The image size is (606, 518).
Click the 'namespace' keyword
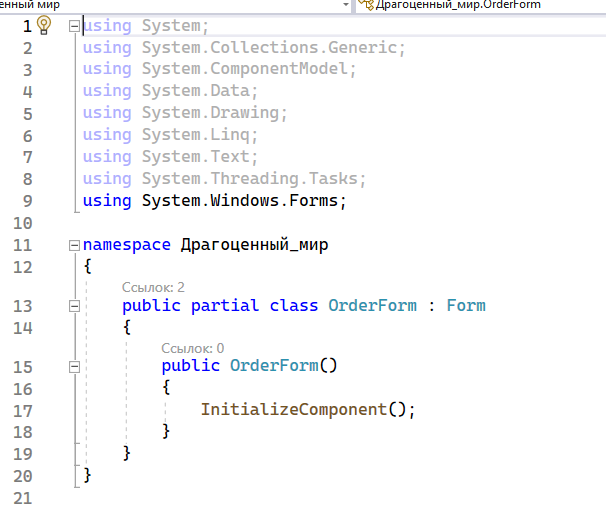coord(127,245)
